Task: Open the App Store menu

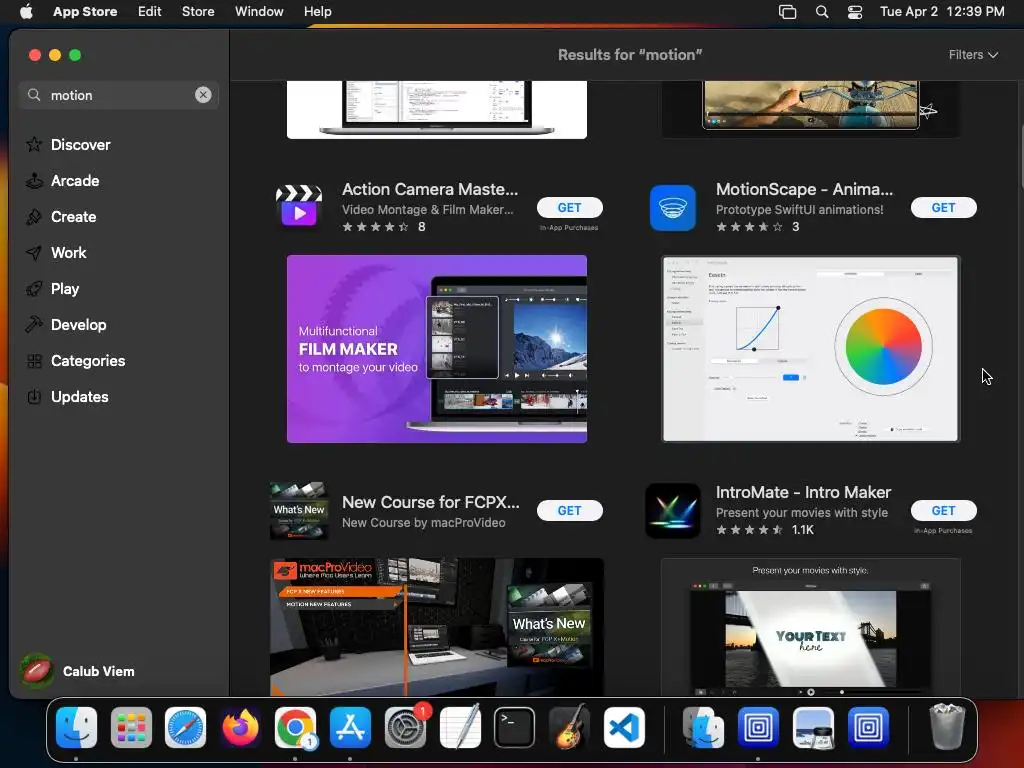Action: [x=85, y=12]
